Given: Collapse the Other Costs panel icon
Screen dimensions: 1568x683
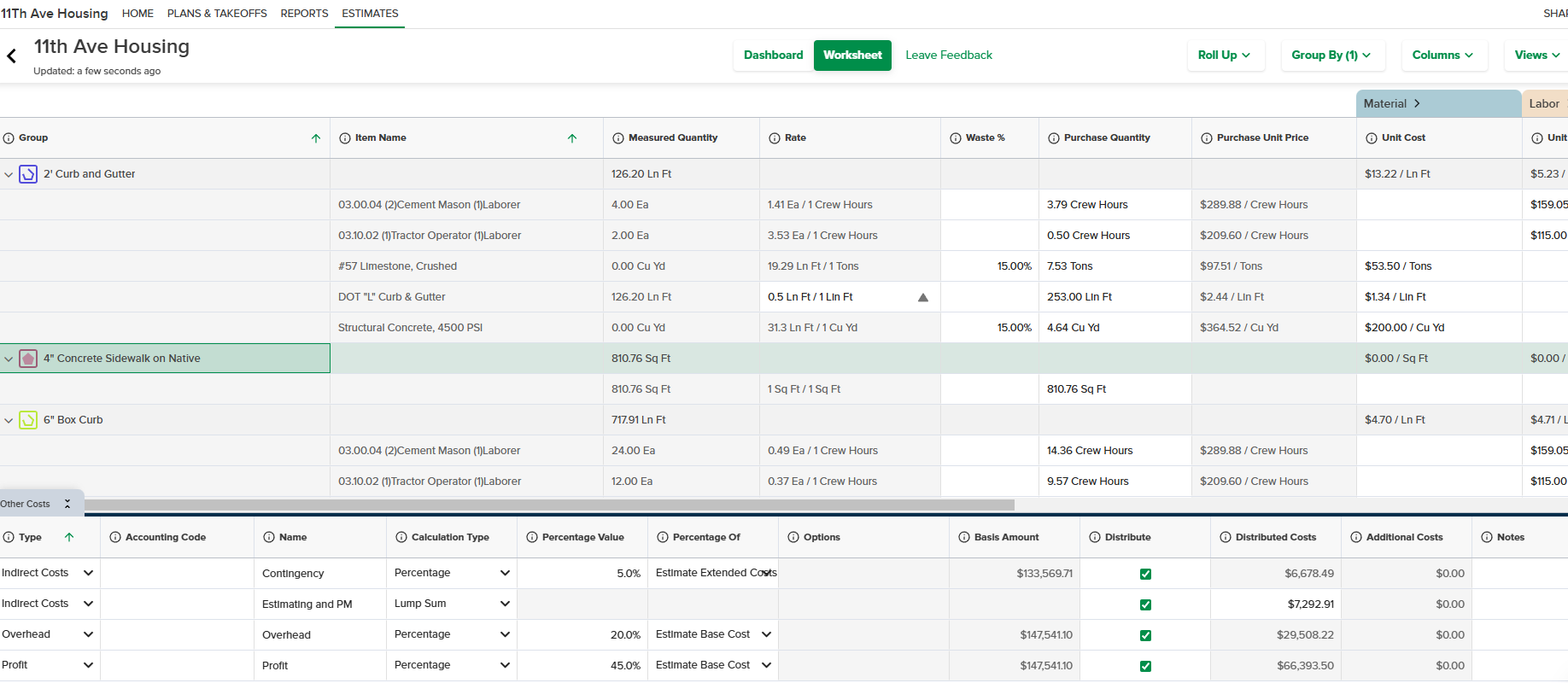Looking at the screenshot, I should tap(67, 504).
